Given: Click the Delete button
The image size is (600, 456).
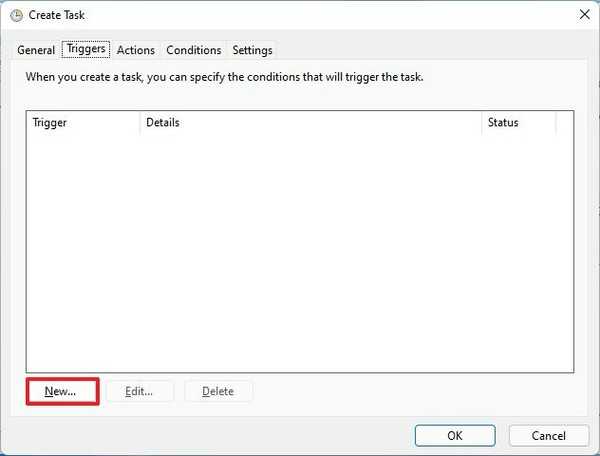Looking at the screenshot, I should (x=218, y=391).
